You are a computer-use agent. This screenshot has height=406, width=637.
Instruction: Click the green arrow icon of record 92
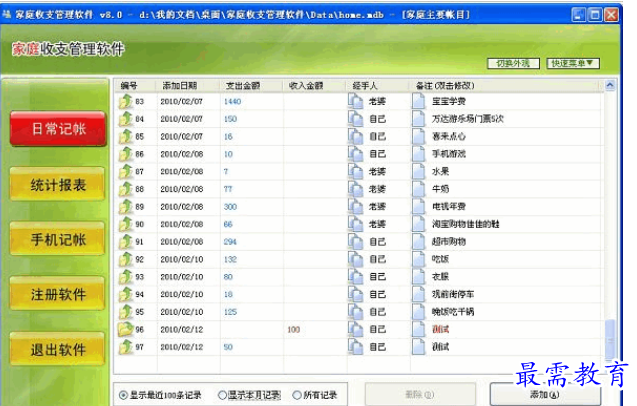tap(126, 259)
